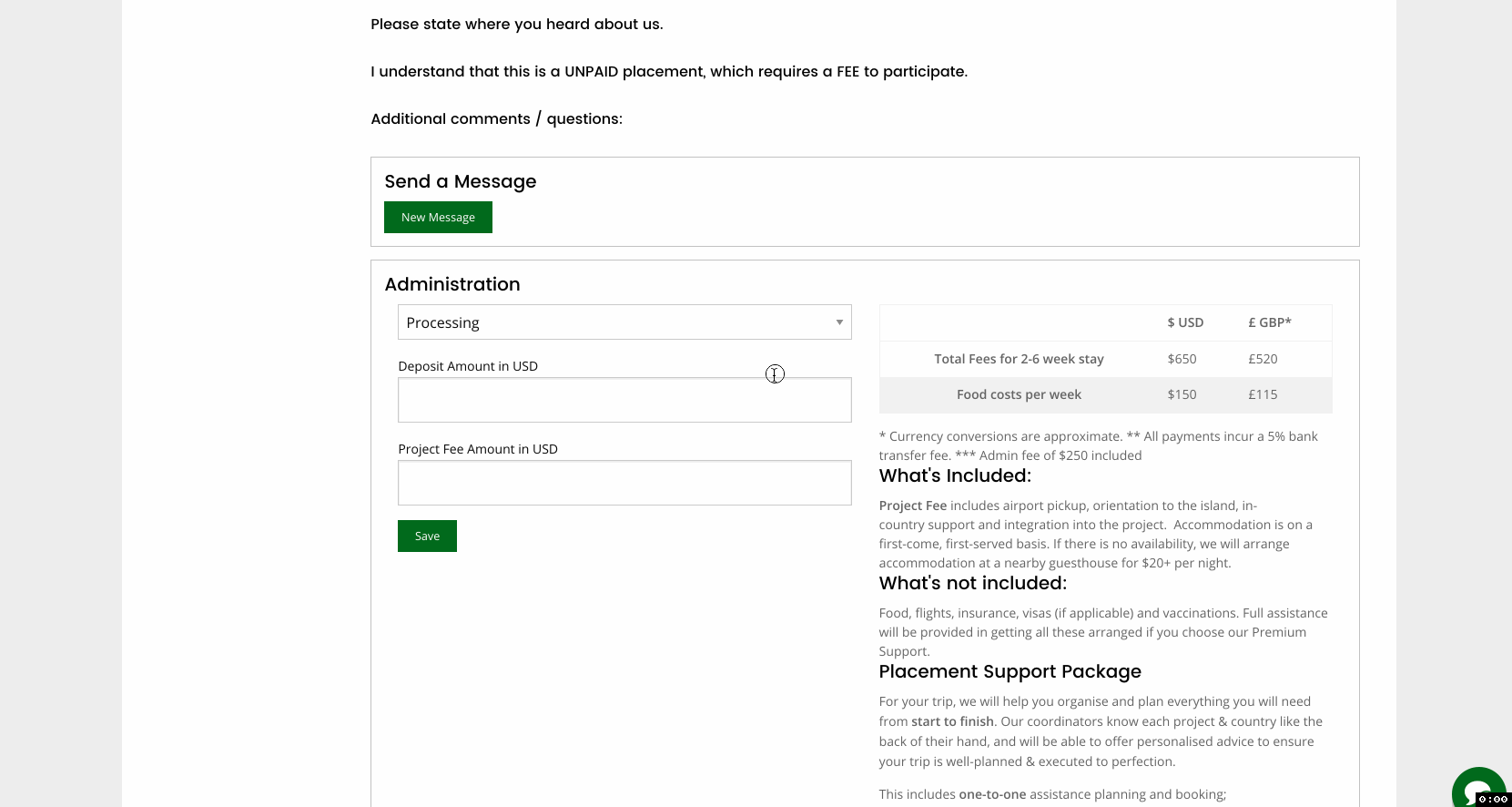Select the $ USD column header
Image resolution: width=1512 pixels, height=807 pixels.
click(1185, 322)
